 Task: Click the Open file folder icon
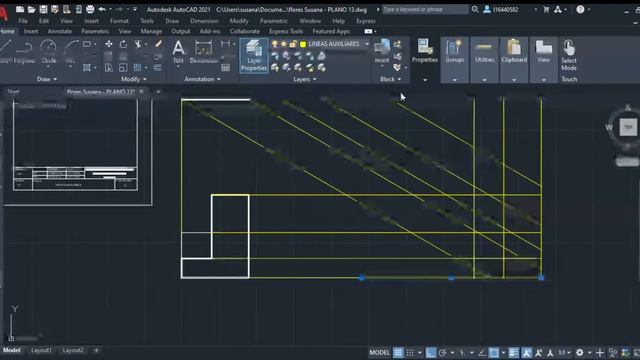pyautogui.click(x=31, y=9)
